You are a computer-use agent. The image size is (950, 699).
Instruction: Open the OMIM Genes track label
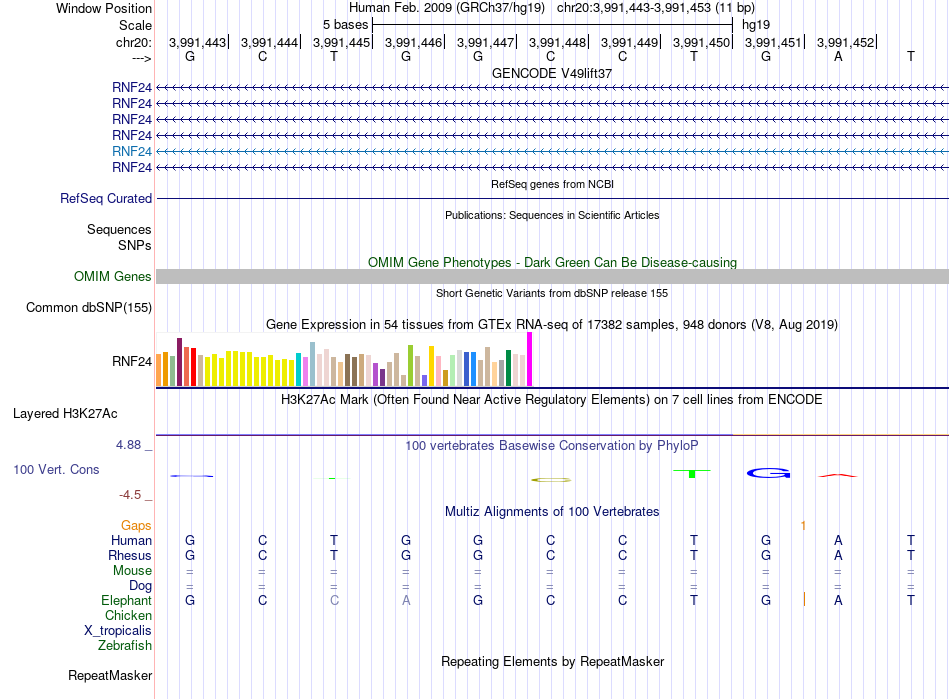tap(113, 277)
